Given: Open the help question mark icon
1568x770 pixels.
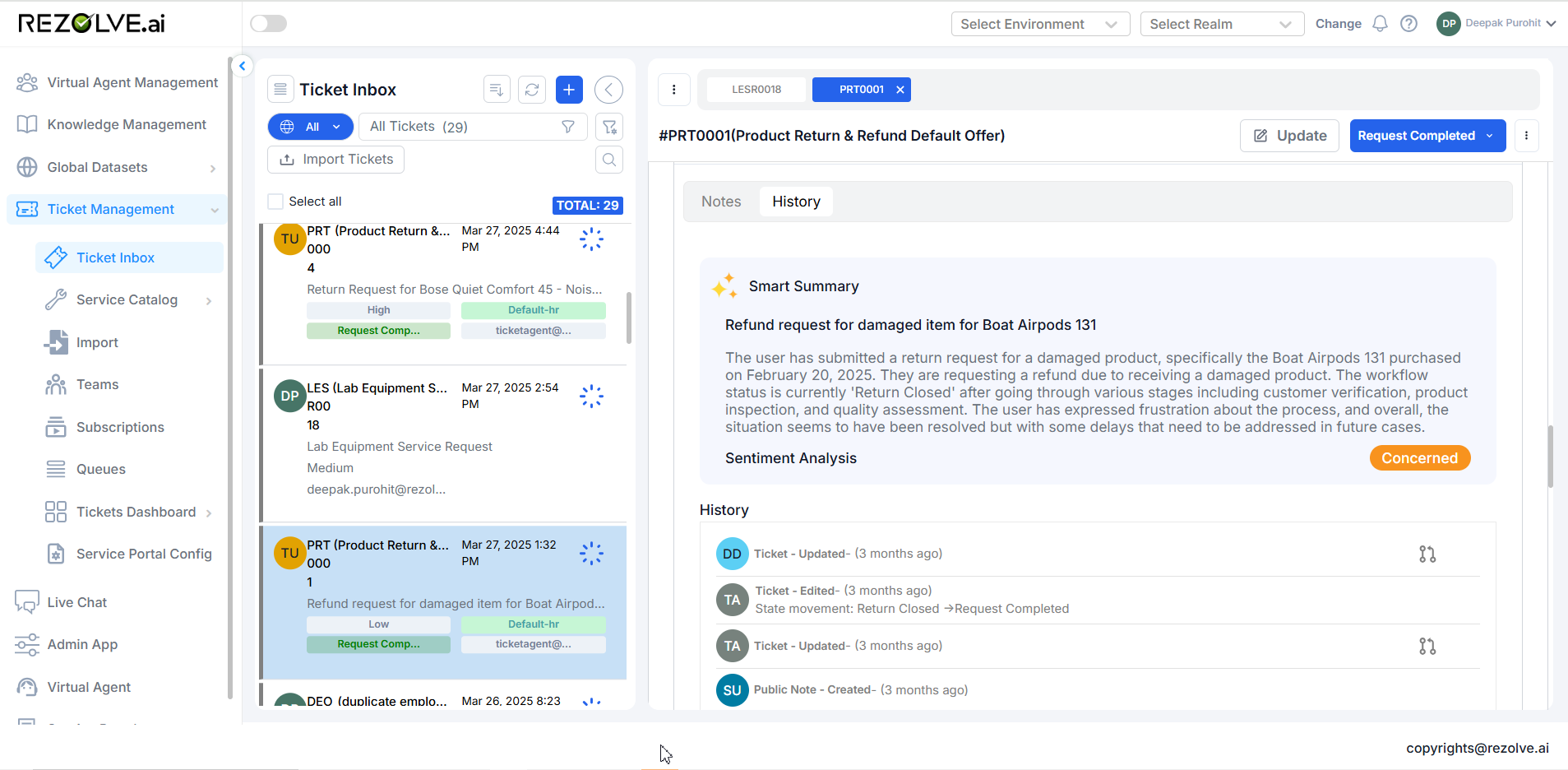Looking at the screenshot, I should pos(1408,24).
